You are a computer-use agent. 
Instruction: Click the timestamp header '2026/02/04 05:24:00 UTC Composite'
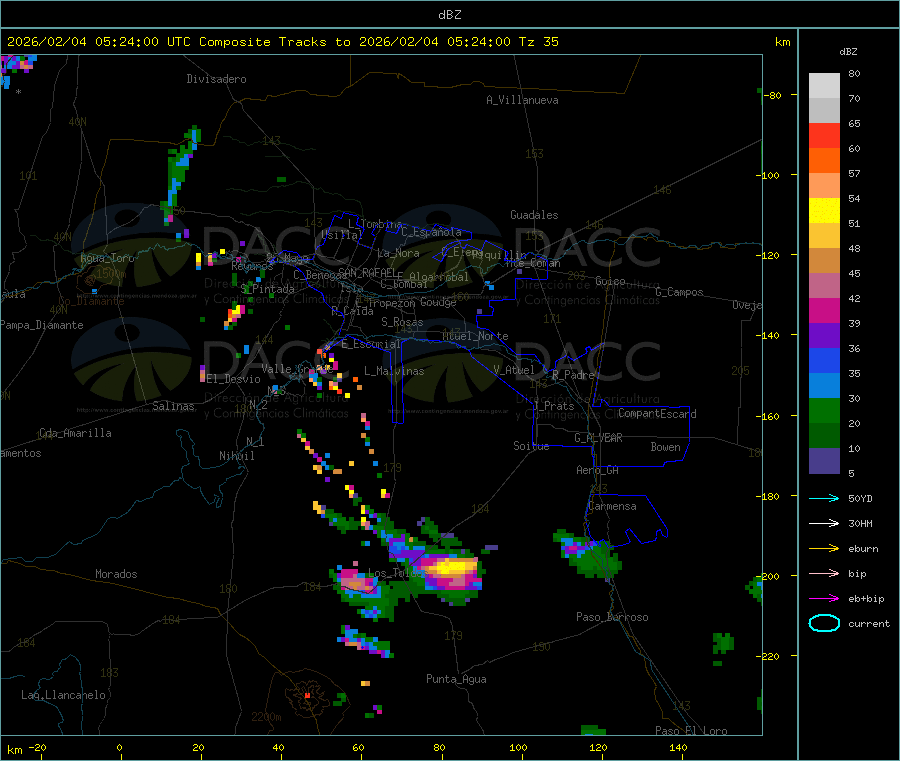tap(138, 42)
